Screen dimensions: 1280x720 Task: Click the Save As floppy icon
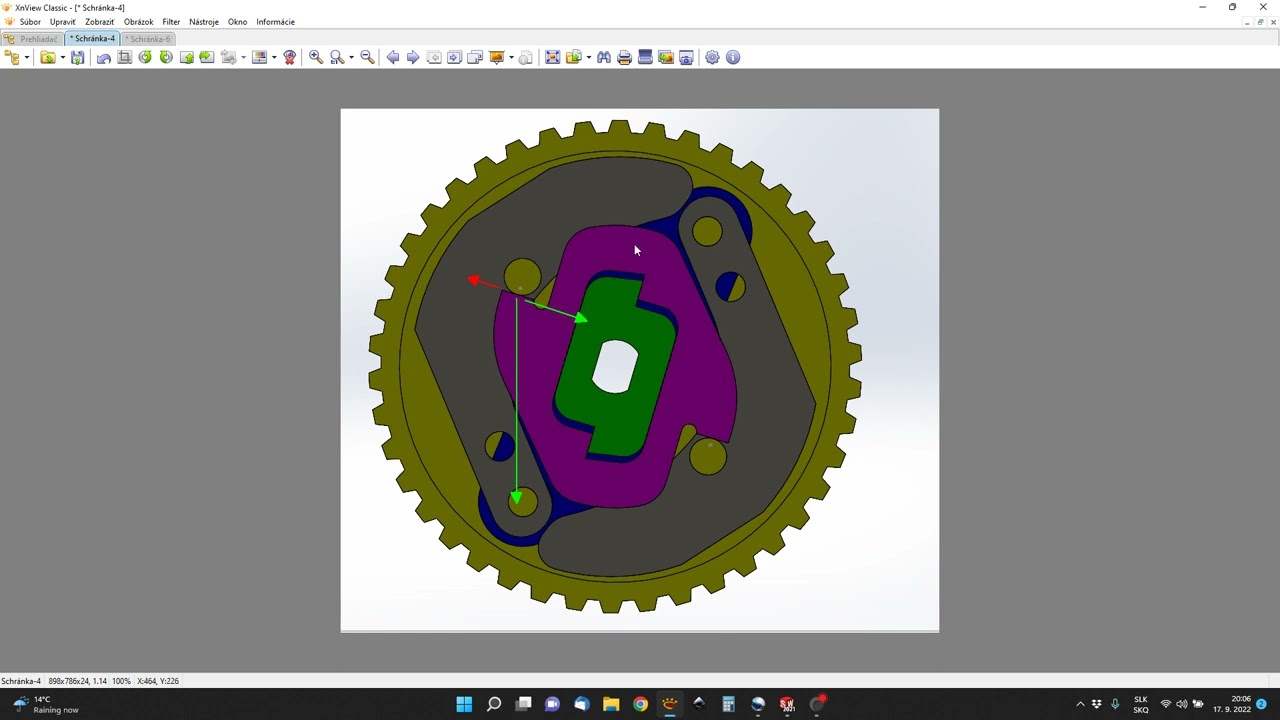77,57
